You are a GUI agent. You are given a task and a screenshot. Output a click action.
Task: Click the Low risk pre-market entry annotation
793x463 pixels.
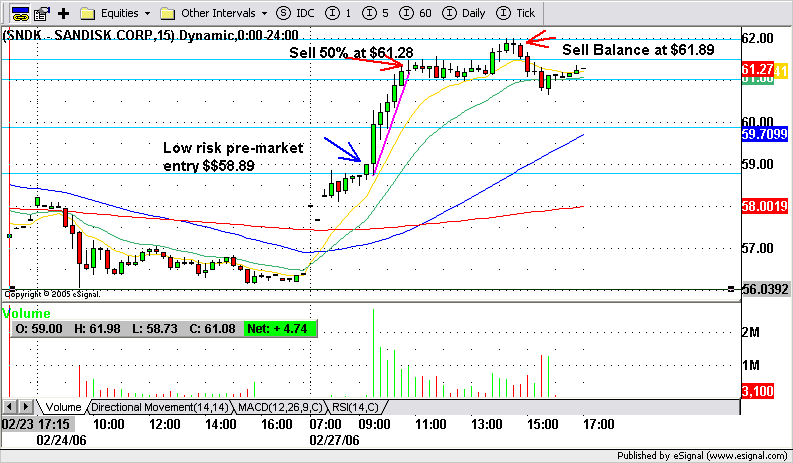[x=233, y=156]
